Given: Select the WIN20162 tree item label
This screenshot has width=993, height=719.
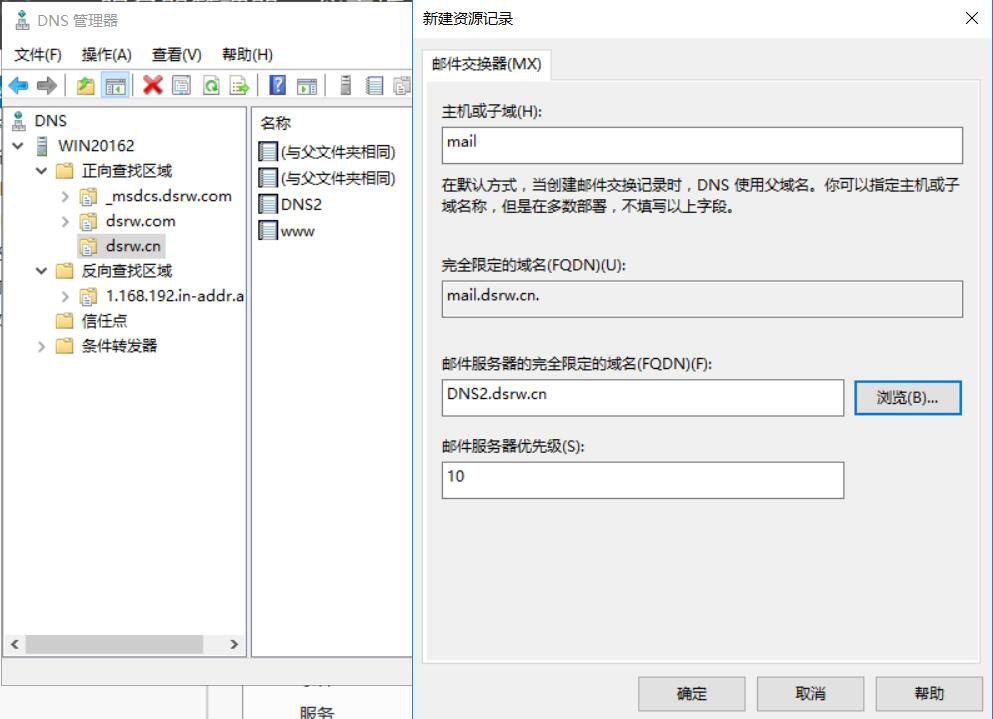Looking at the screenshot, I should click(x=96, y=146).
